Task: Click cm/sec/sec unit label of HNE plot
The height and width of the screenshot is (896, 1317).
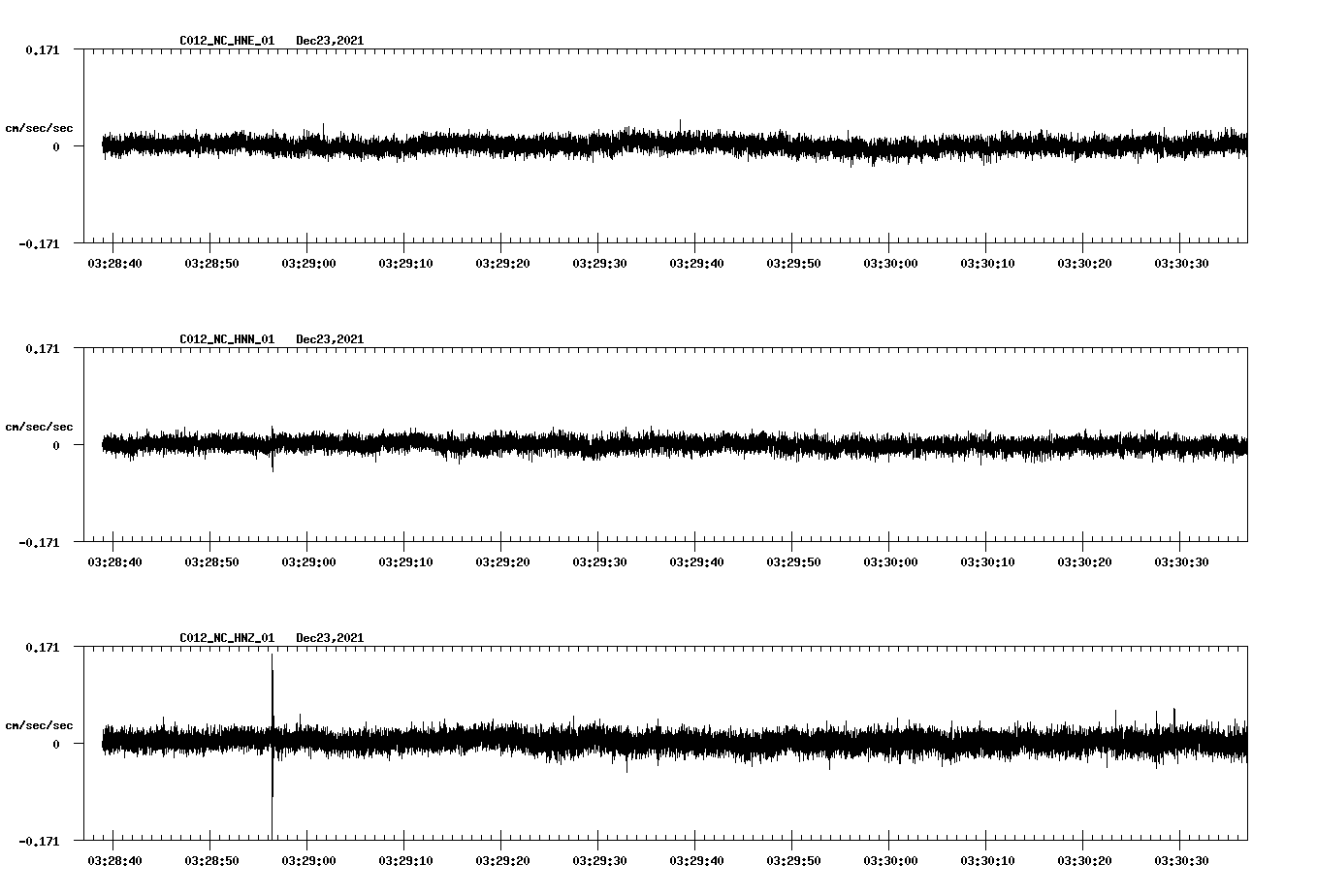Action: pyautogui.click(x=39, y=128)
